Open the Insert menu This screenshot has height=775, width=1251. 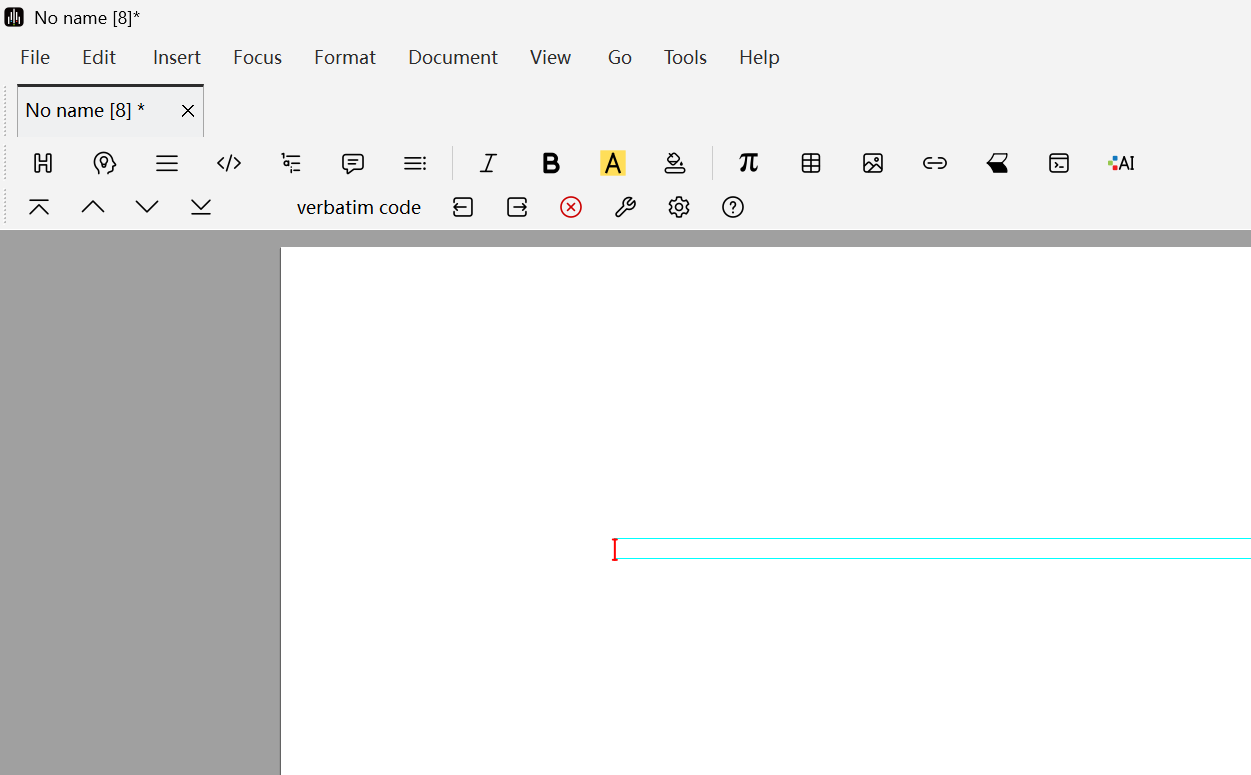176,57
